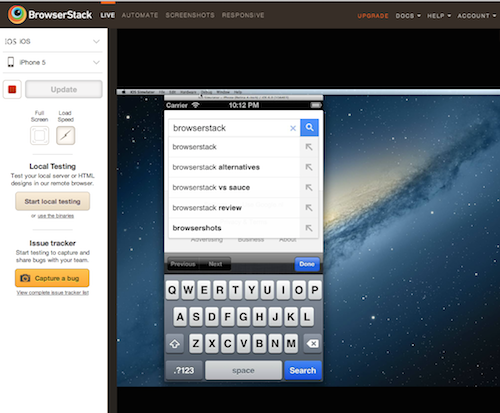Clear the search field with the X icon
The height and width of the screenshot is (413, 500).
point(293,128)
